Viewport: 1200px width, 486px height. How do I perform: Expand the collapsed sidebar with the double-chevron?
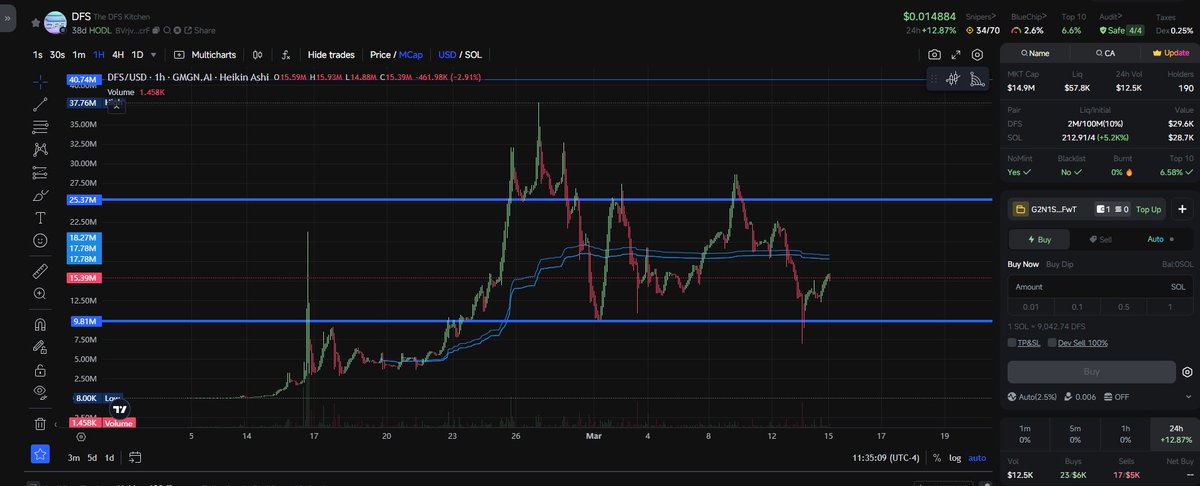coord(8,17)
